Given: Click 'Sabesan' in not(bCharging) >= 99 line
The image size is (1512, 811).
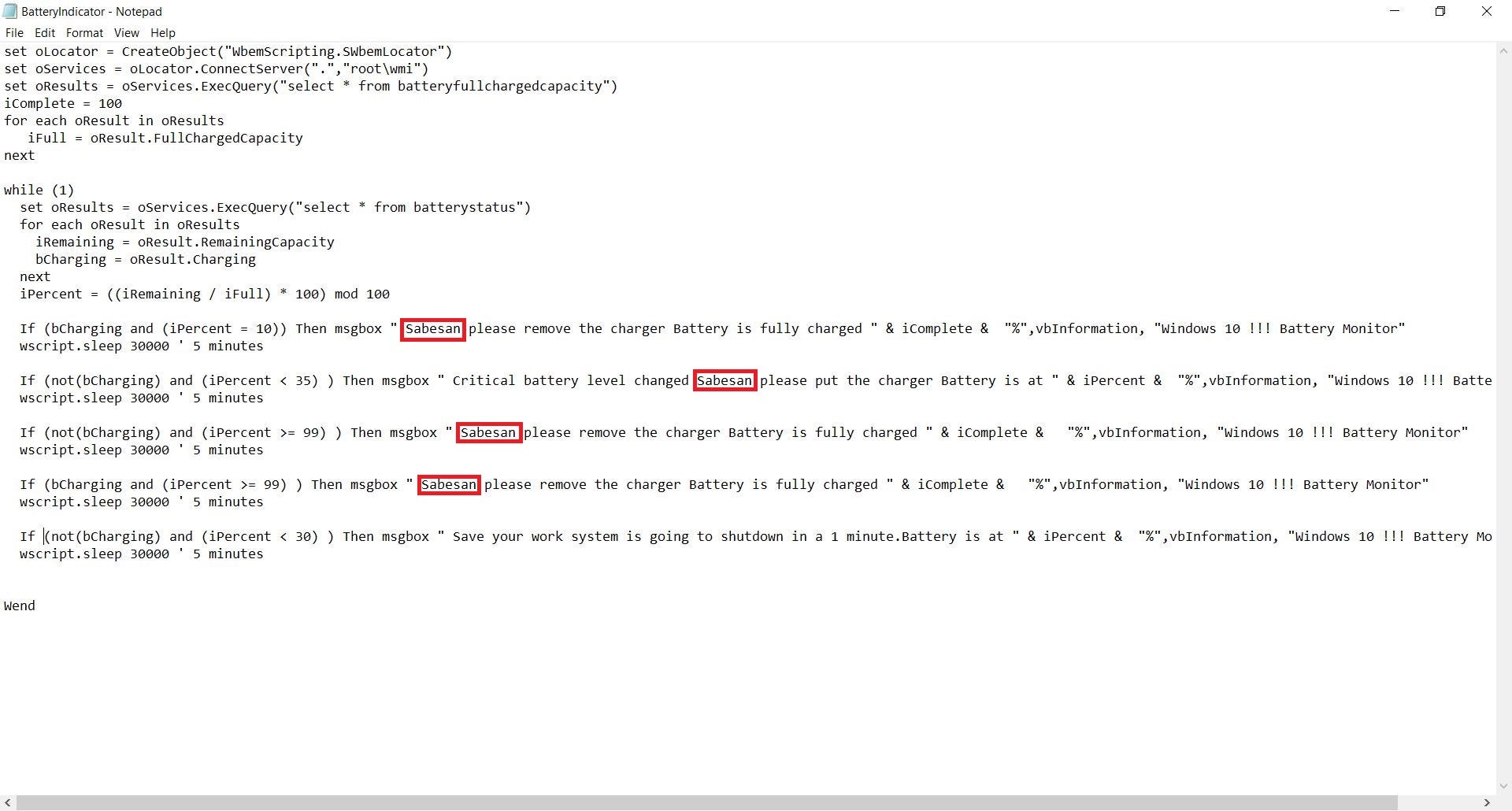Looking at the screenshot, I should [x=488, y=433].
